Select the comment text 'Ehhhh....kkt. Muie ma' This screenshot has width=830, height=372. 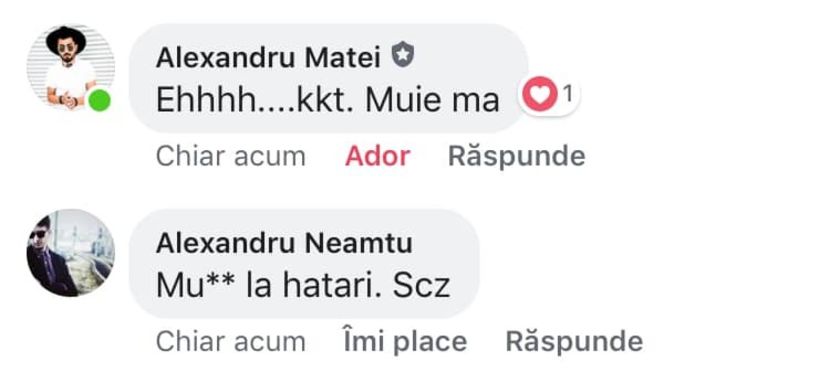pos(328,101)
